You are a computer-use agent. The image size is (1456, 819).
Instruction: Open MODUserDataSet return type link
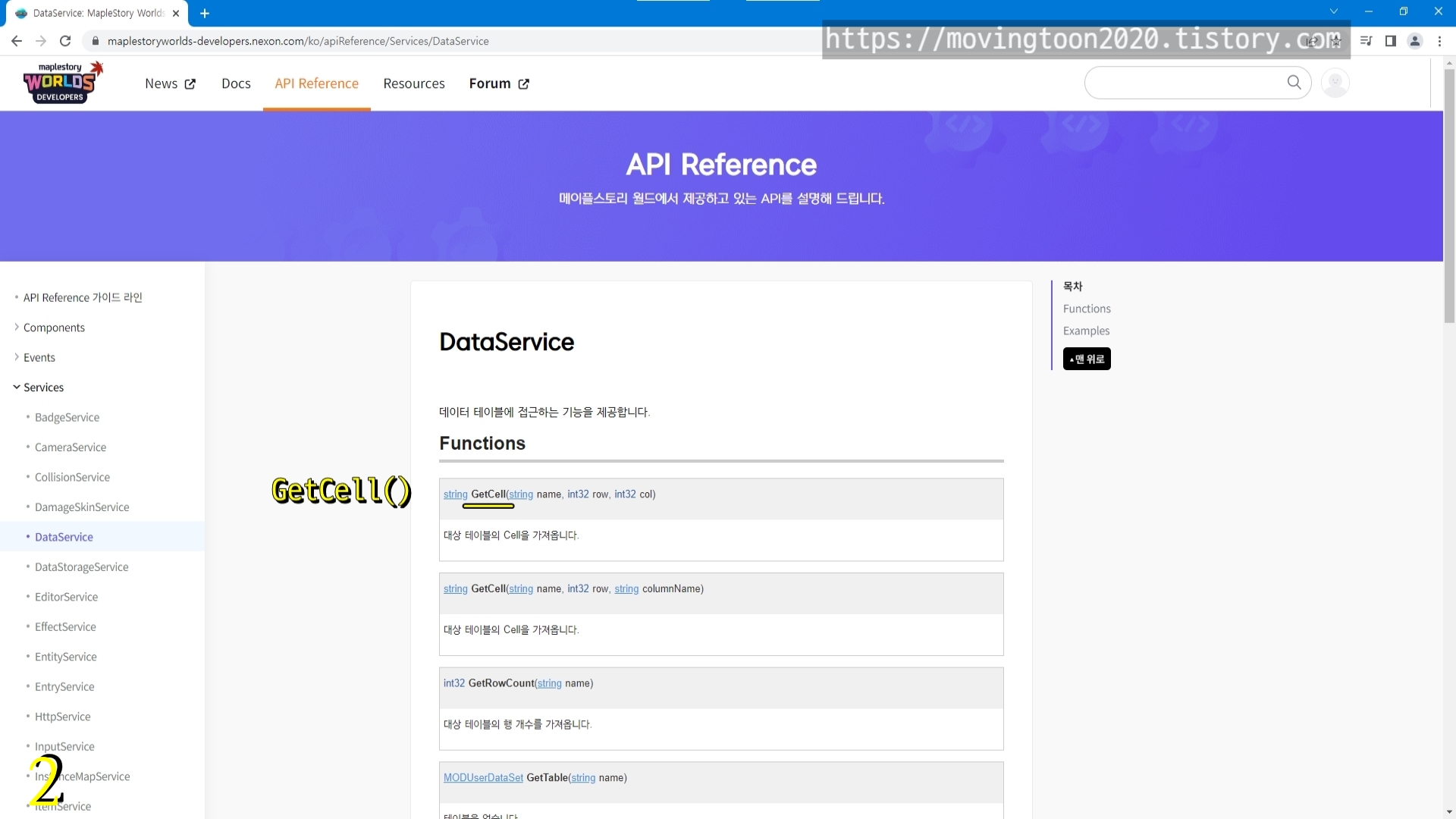pos(483,778)
